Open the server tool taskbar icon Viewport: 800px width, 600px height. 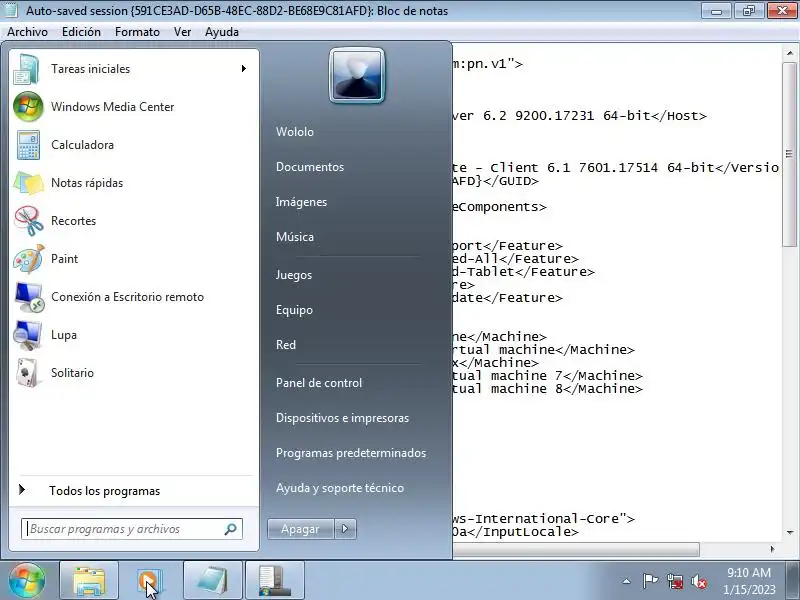[x=274, y=581]
